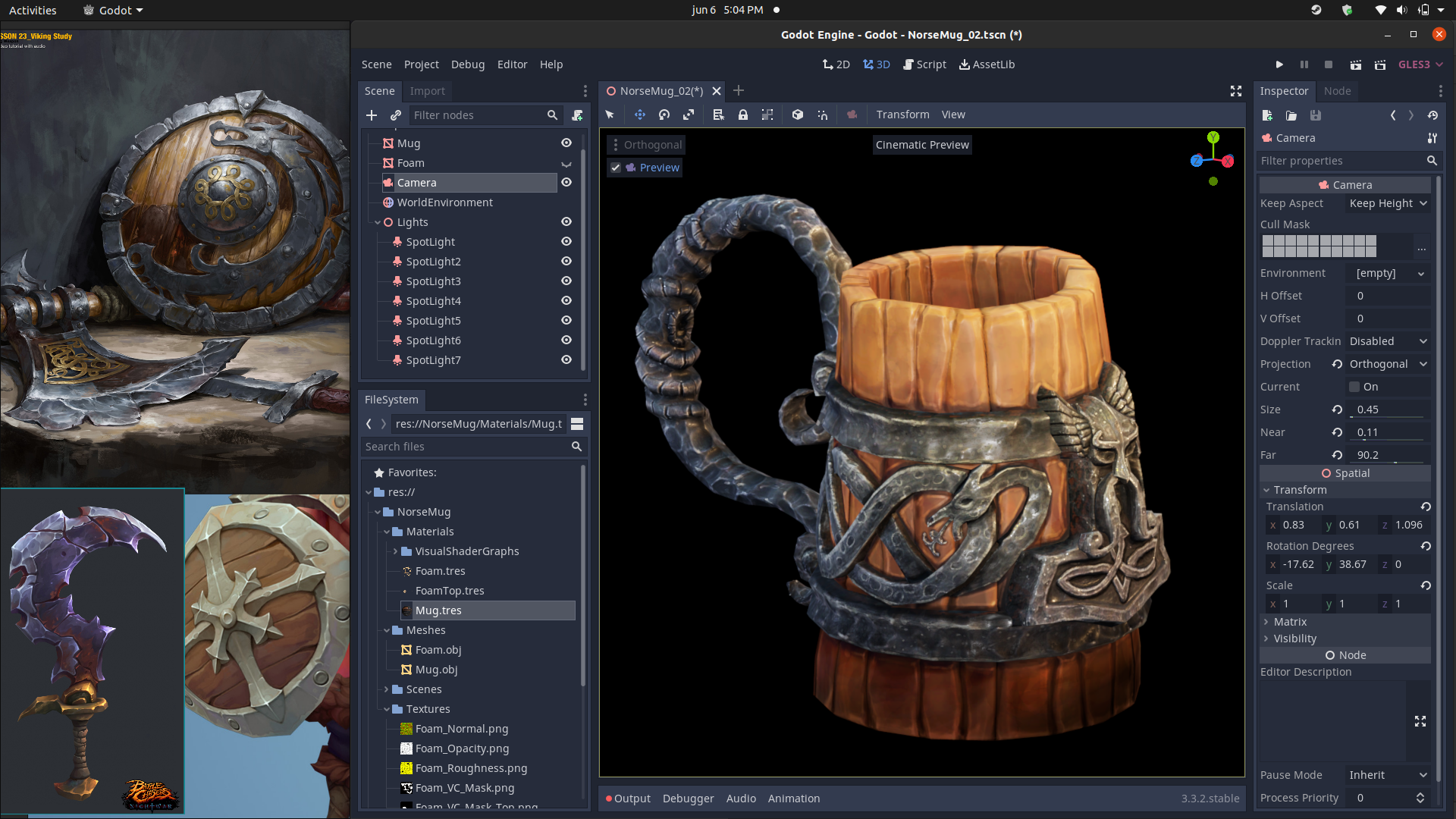Select the Rotate mode tool
The height and width of the screenshot is (819, 1456).
[x=664, y=115]
